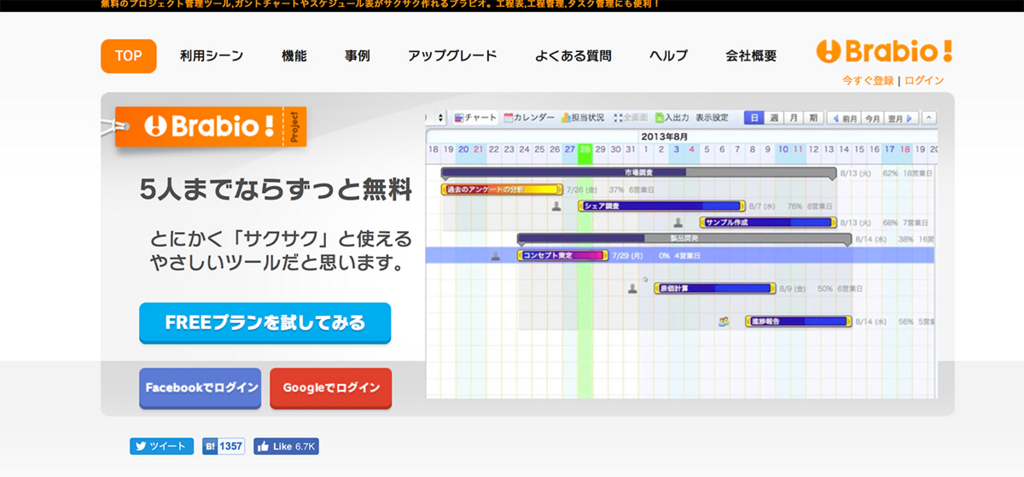Select the 日 day scale toggle
1024x477 pixels.
pos(754,118)
